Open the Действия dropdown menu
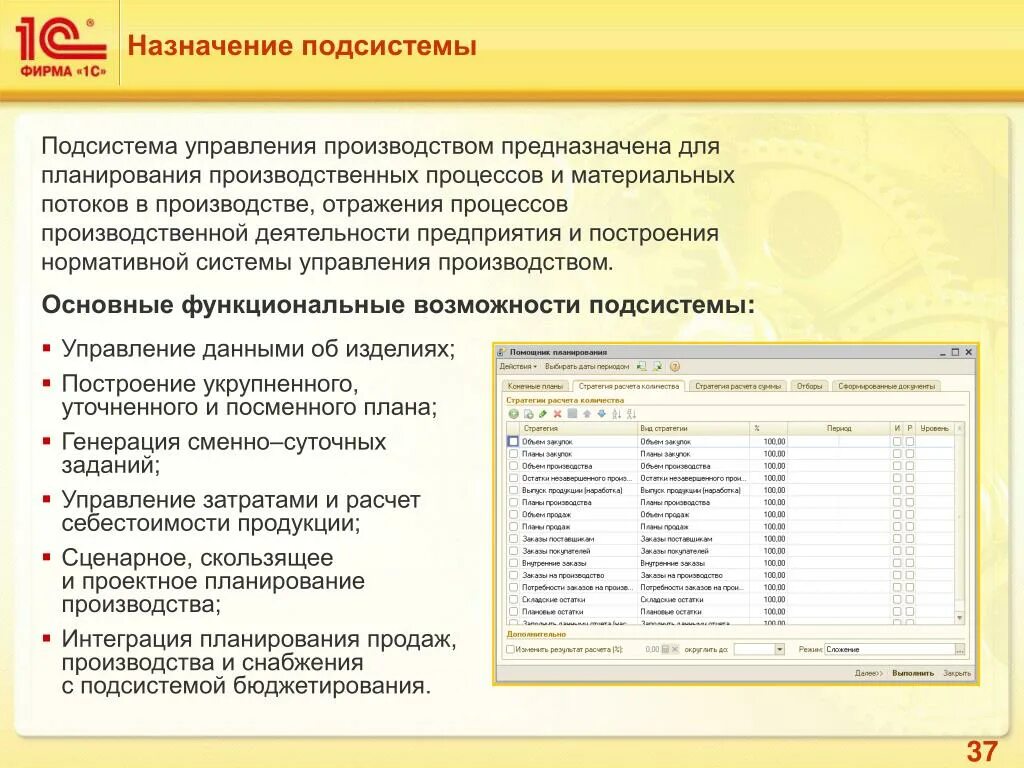The height and width of the screenshot is (768, 1024). pyautogui.click(x=519, y=367)
